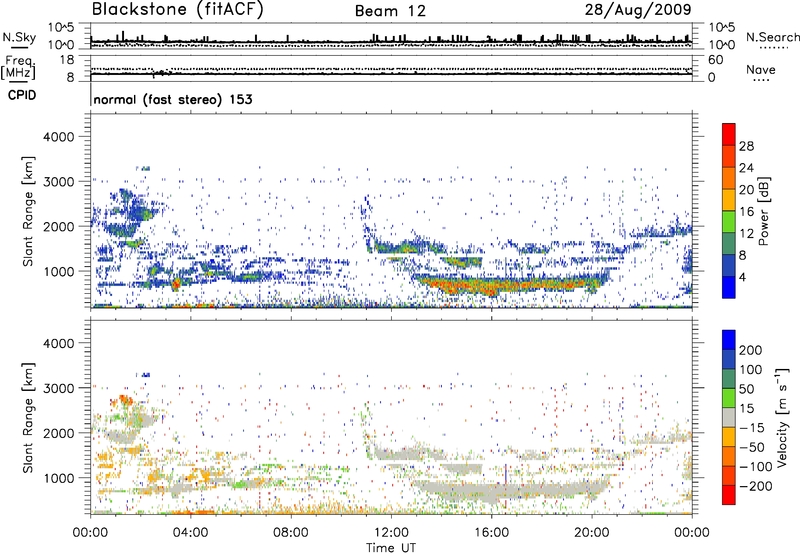Click the "CPID" row label
This screenshot has width=800, height=554.
click(x=22, y=95)
